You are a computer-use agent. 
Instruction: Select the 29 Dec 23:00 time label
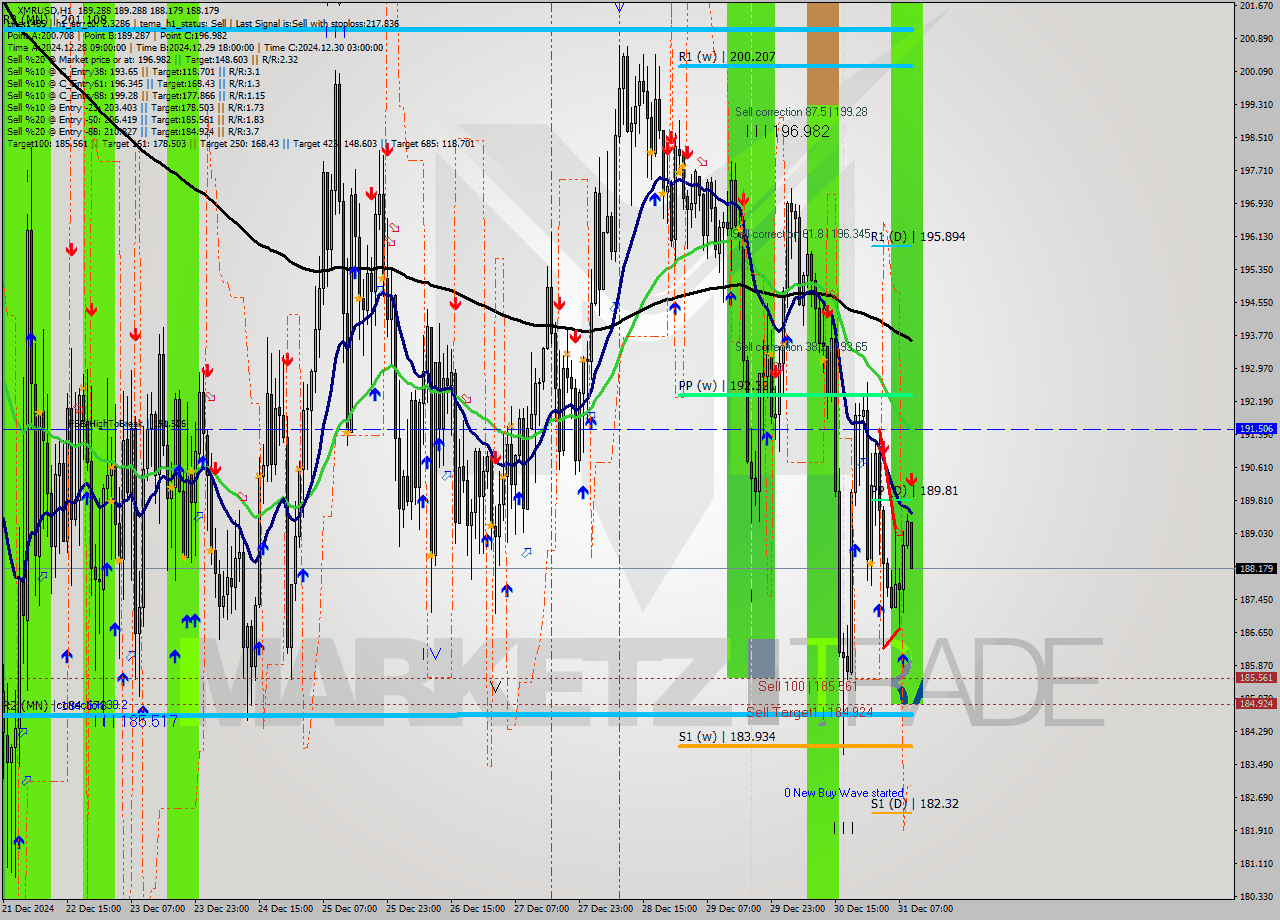[x=798, y=909]
